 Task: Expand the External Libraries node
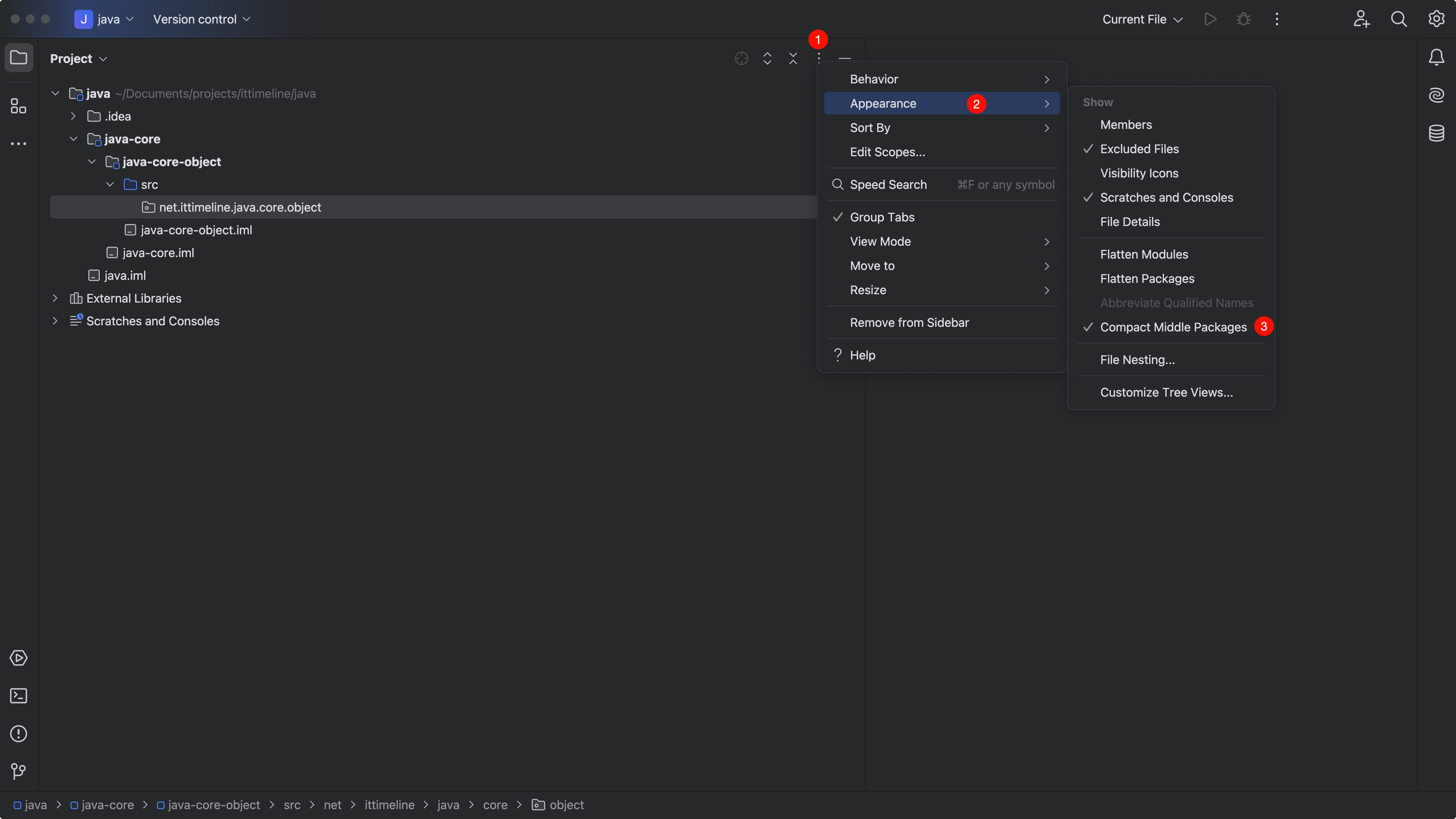point(55,298)
